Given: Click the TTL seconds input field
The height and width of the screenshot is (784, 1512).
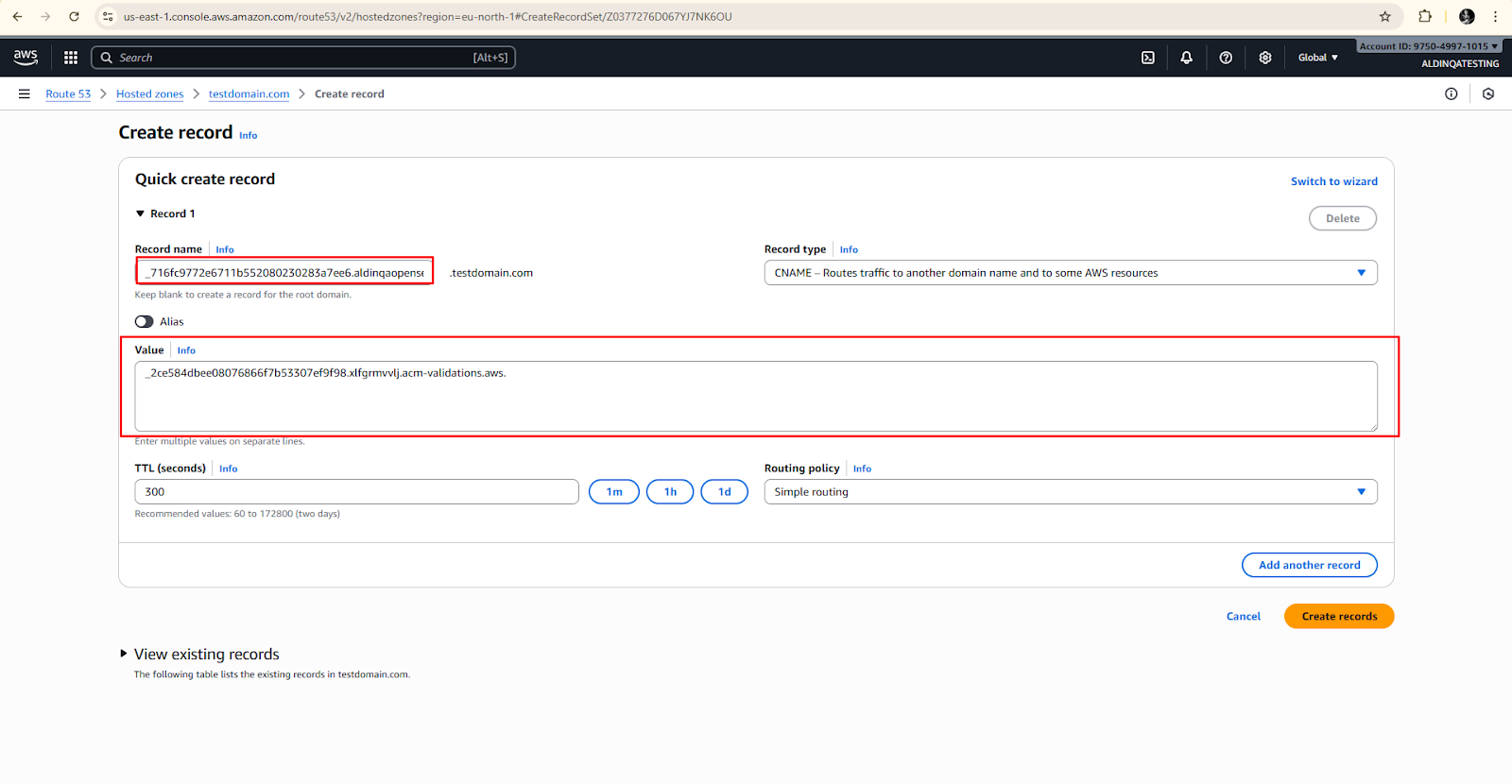Looking at the screenshot, I should [356, 492].
